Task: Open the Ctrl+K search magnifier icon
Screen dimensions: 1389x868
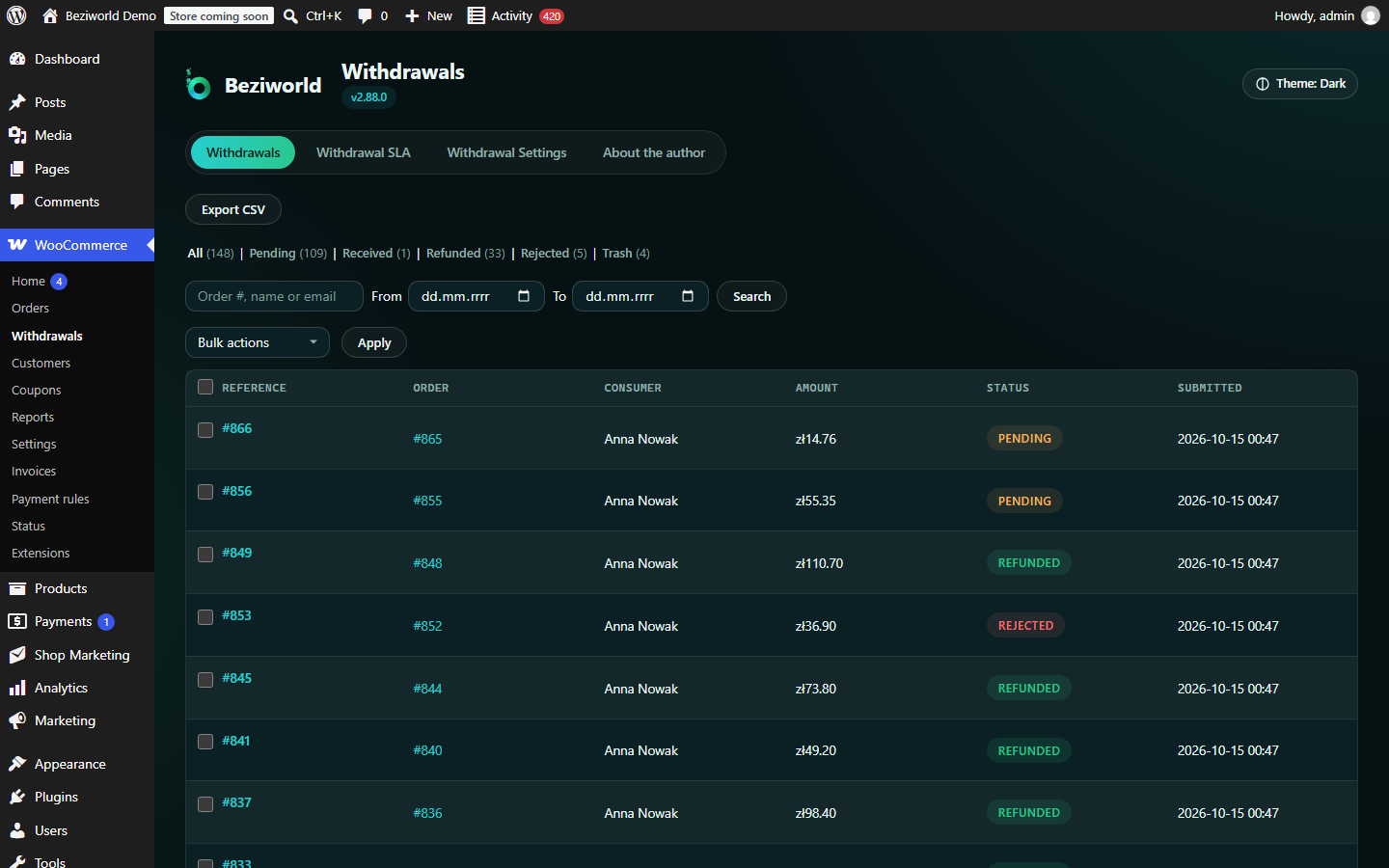Action: click(x=290, y=15)
